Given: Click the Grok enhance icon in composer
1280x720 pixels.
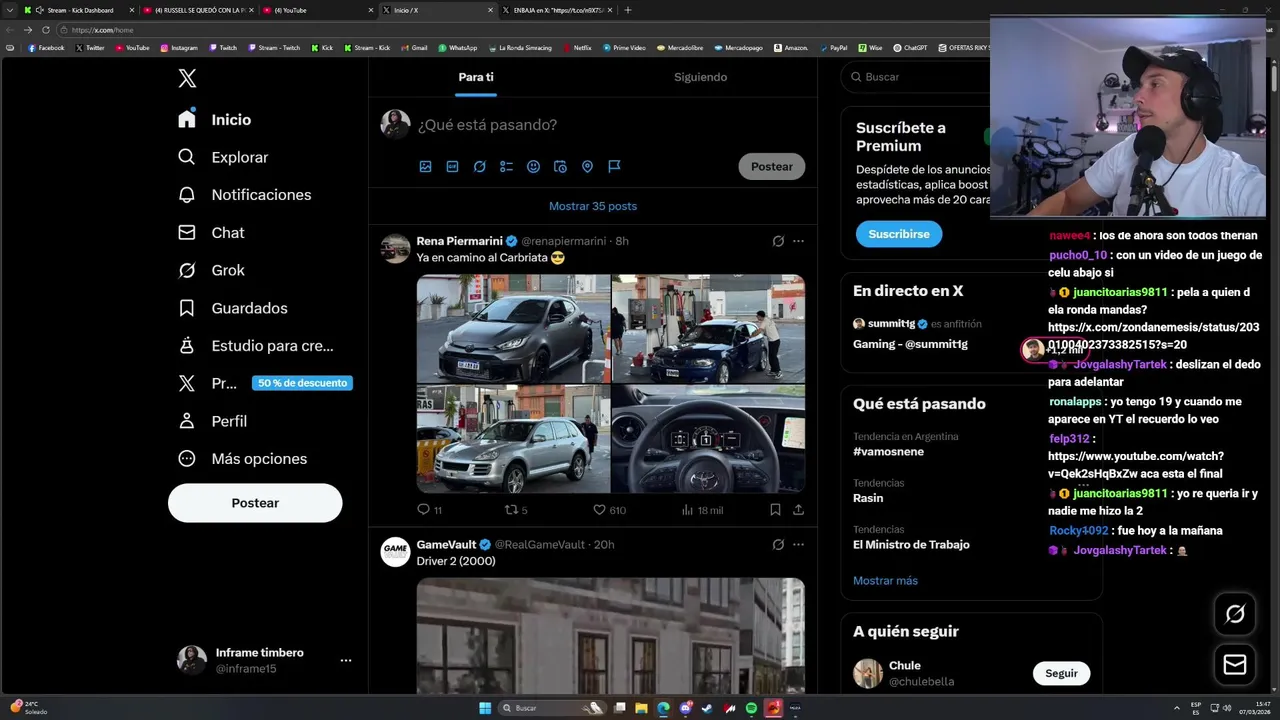Looking at the screenshot, I should coord(479,167).
